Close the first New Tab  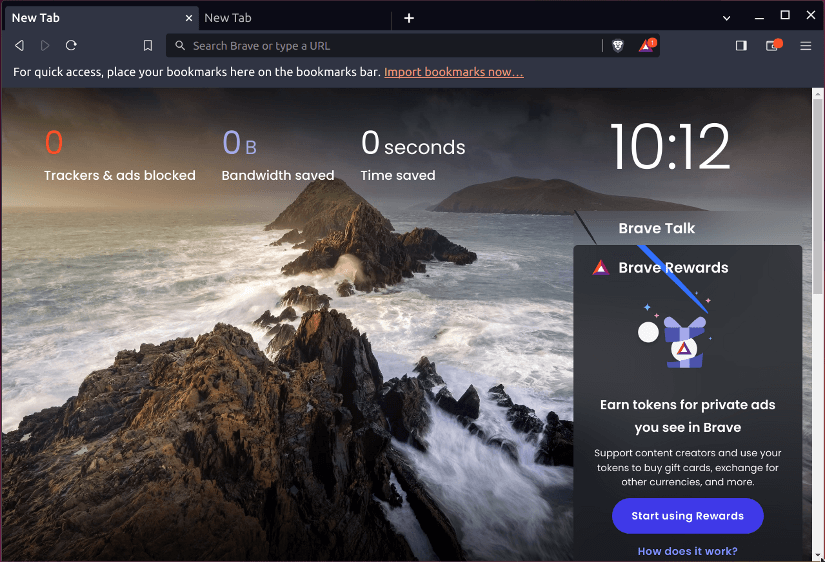(x=189, y=18)
